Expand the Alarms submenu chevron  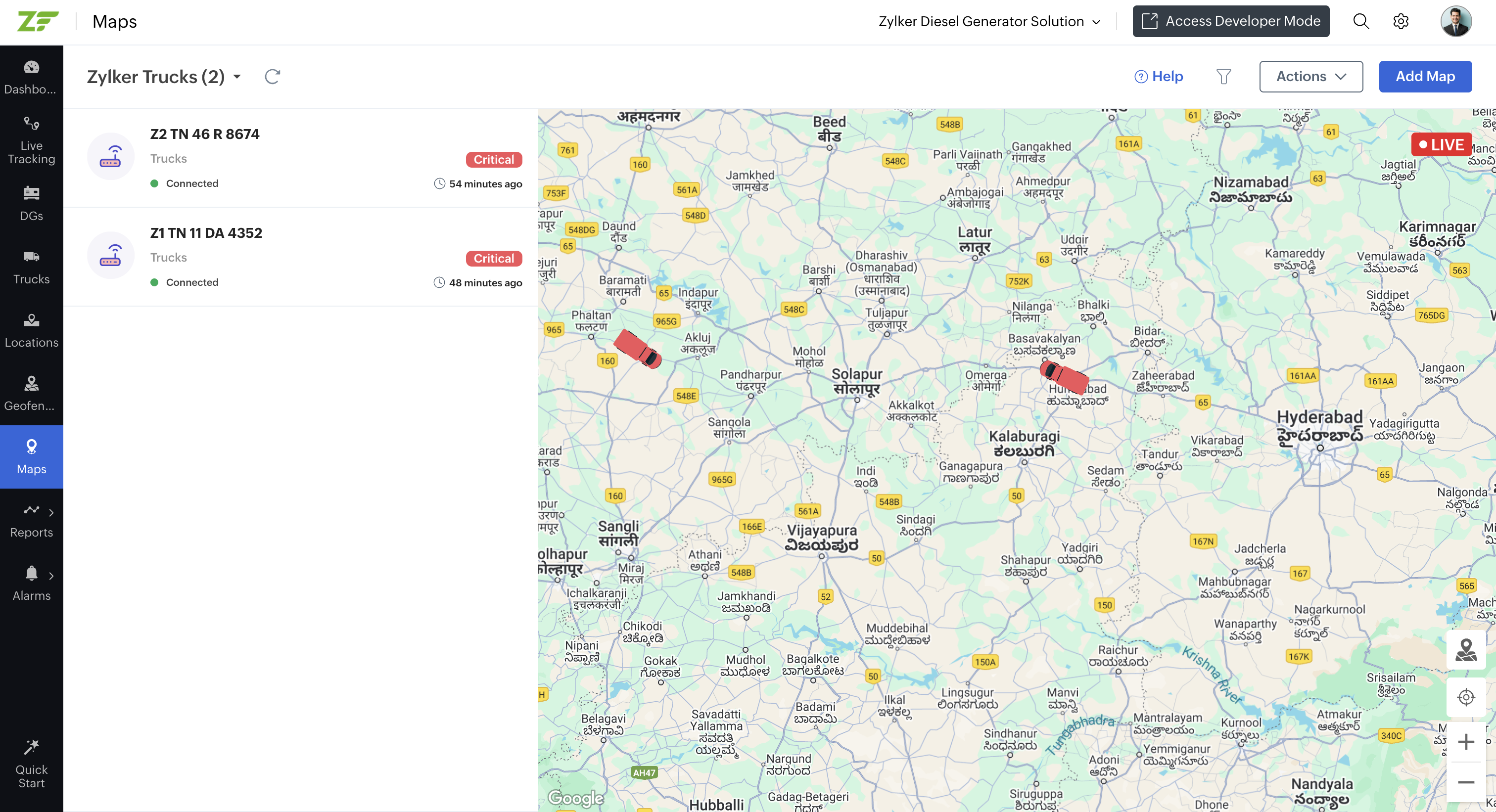[51, 575]
